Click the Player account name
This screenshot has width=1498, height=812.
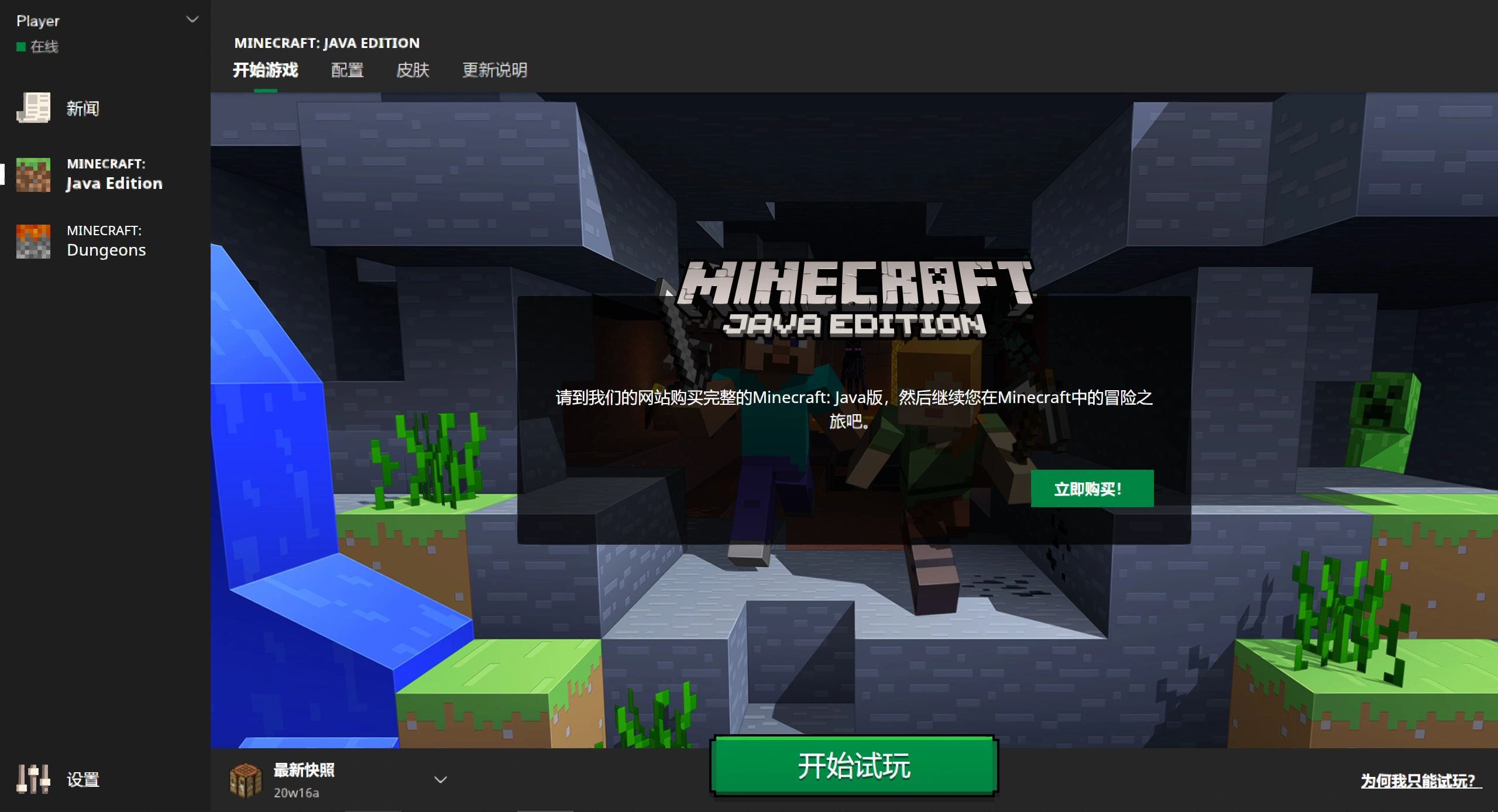click(38, 21)
